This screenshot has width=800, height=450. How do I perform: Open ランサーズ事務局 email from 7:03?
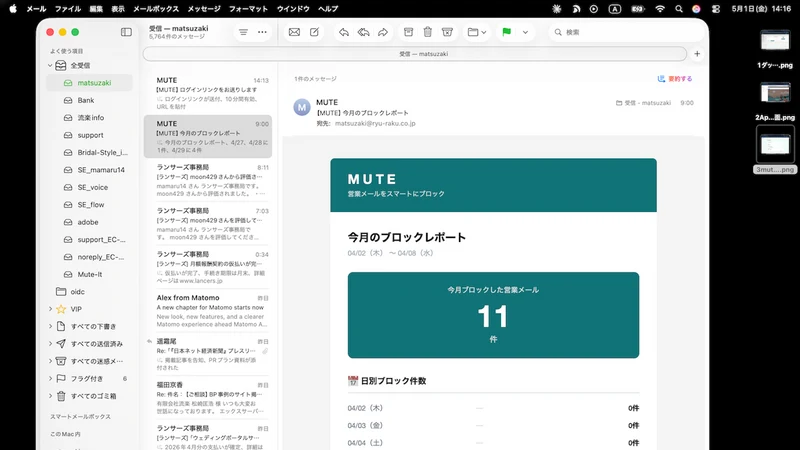[208, 223]
